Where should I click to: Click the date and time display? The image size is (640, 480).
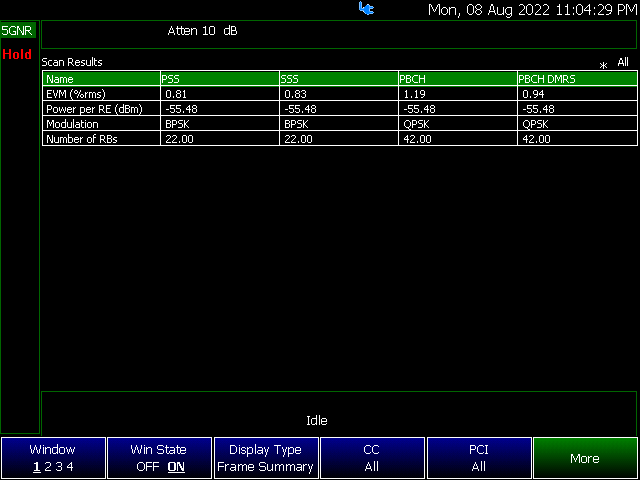533,10
